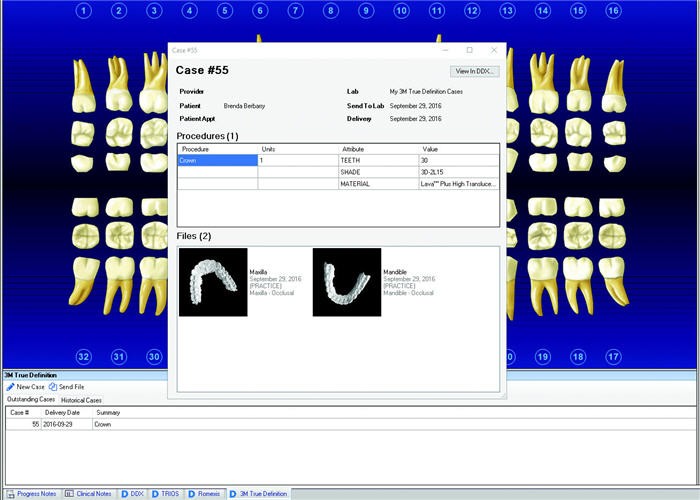Sort by Case # column header
Screen dimensions: 700x500
(23, 412)
